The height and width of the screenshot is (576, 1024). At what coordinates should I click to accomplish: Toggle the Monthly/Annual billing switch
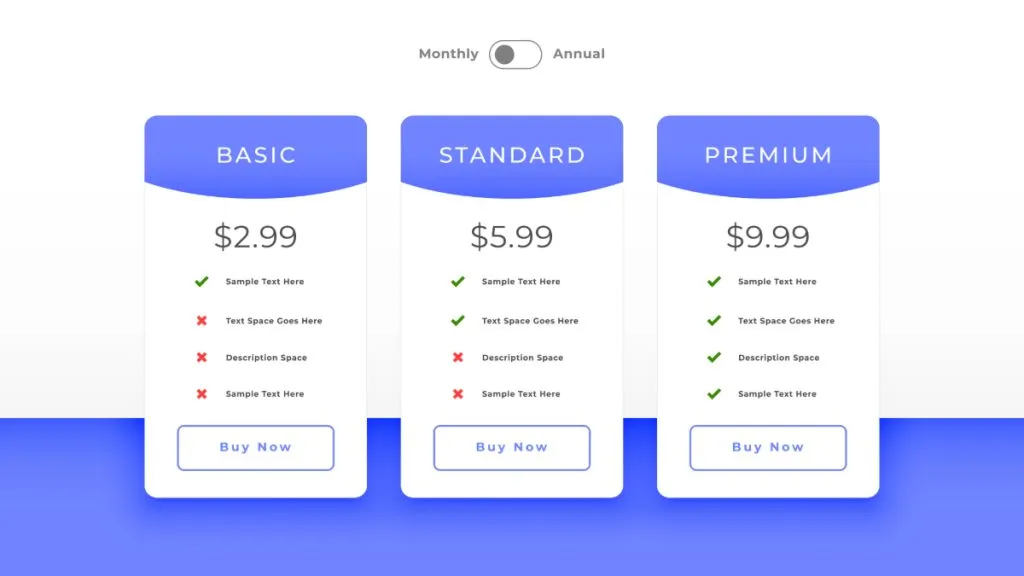(x=515, y=54)
